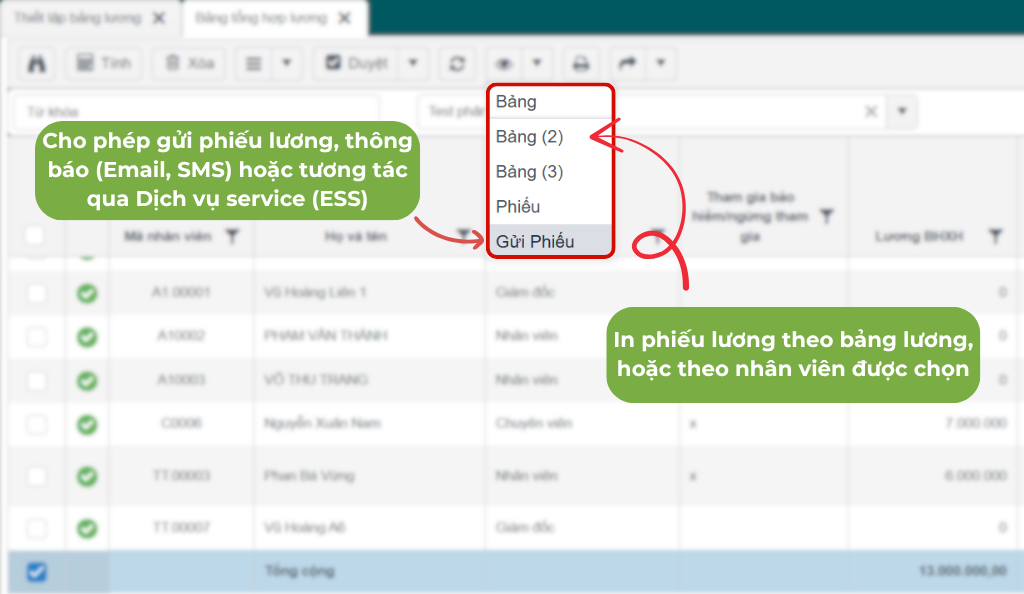Select Bảng (2) menu option

[550, 136]
